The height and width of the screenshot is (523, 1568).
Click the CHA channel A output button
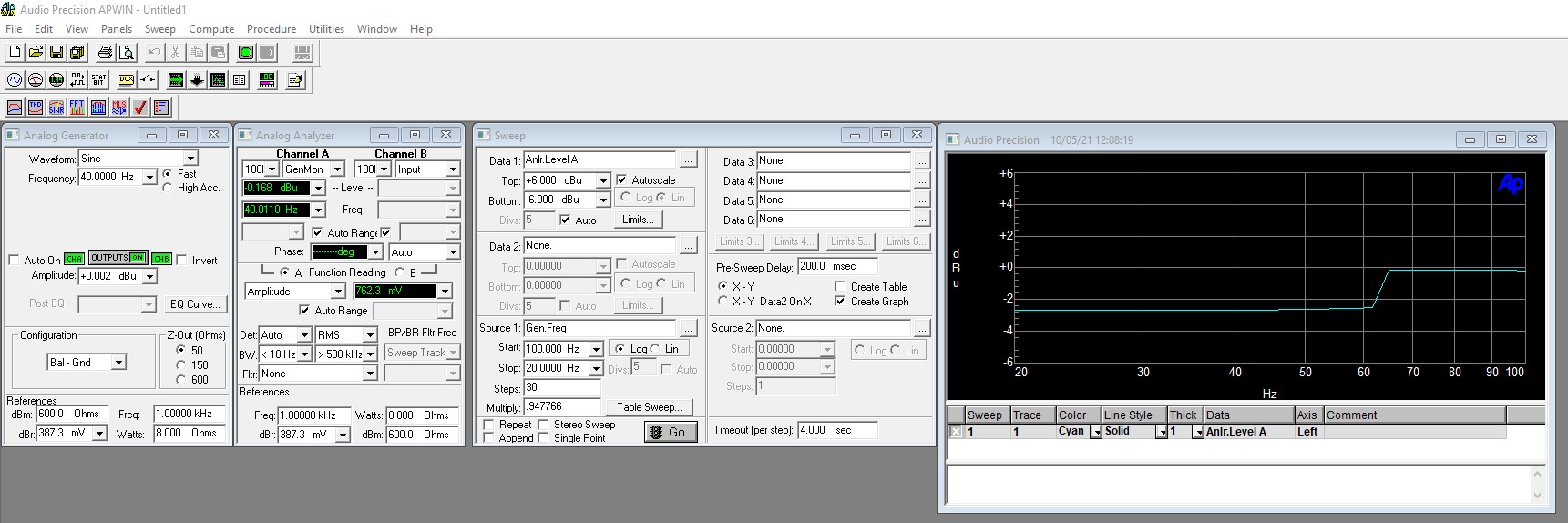pyautogui.click(x=75, y=259)
